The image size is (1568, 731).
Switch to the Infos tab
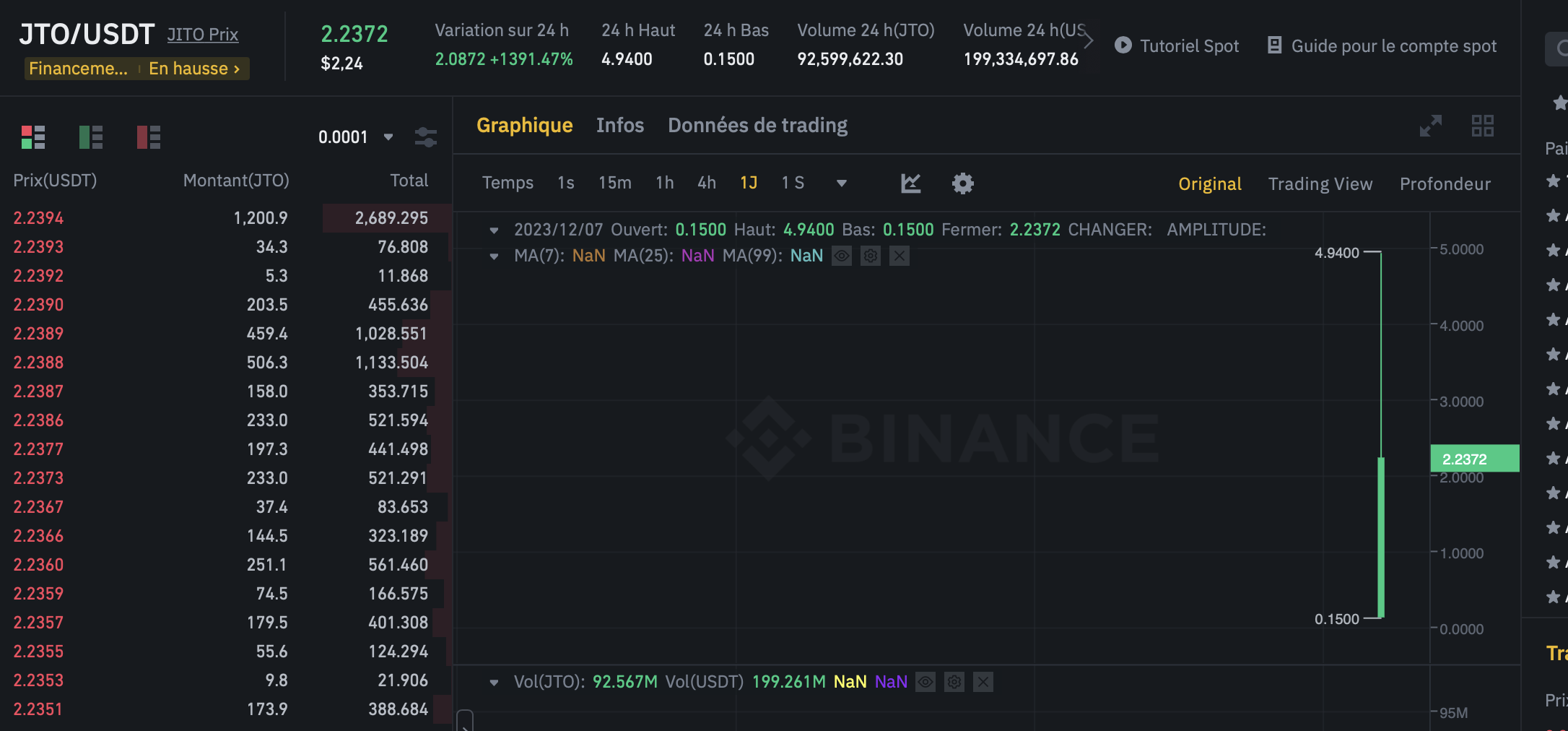(x=620, y=126)
